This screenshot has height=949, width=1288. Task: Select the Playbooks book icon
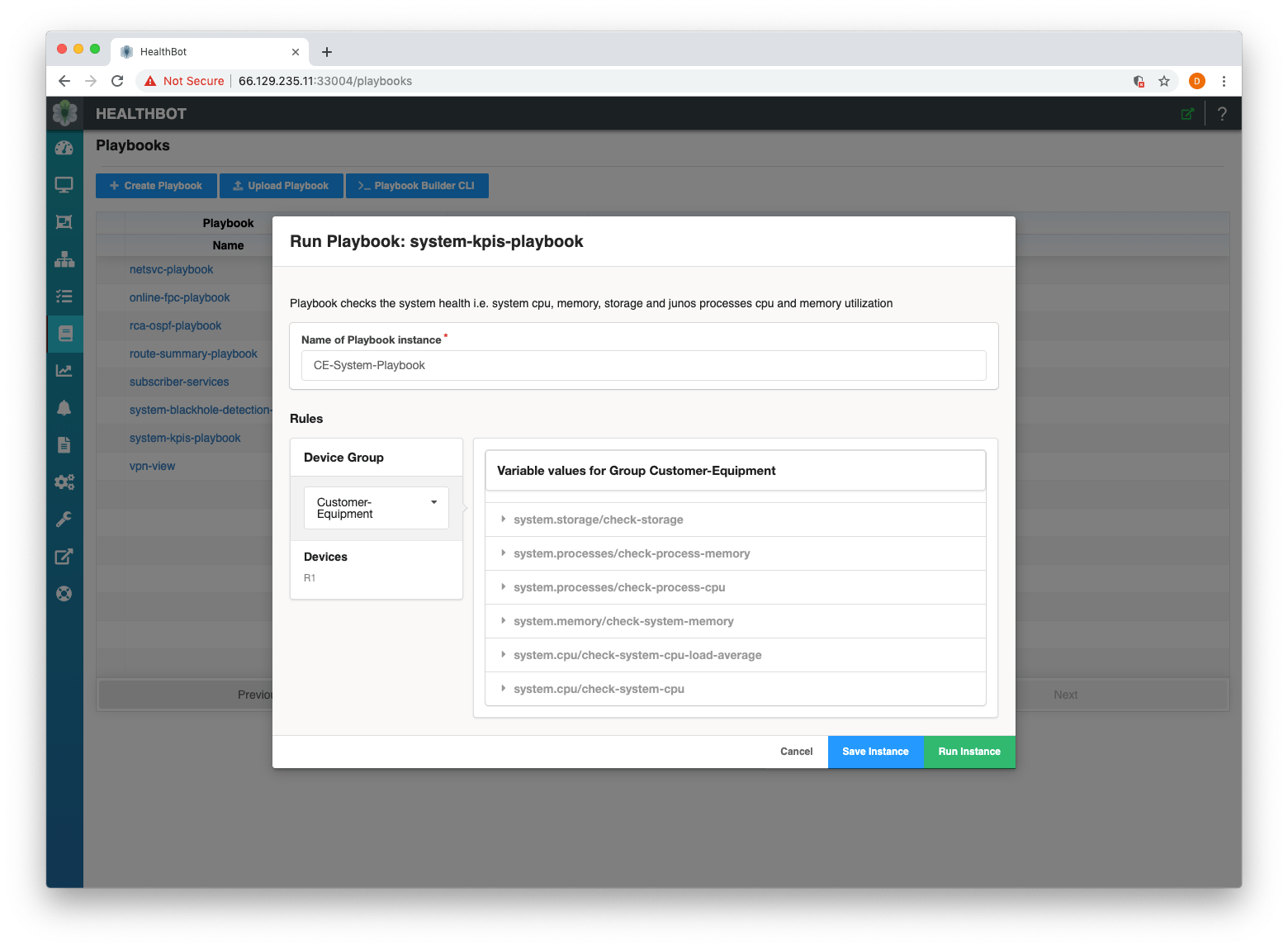[x=64, y=333]
